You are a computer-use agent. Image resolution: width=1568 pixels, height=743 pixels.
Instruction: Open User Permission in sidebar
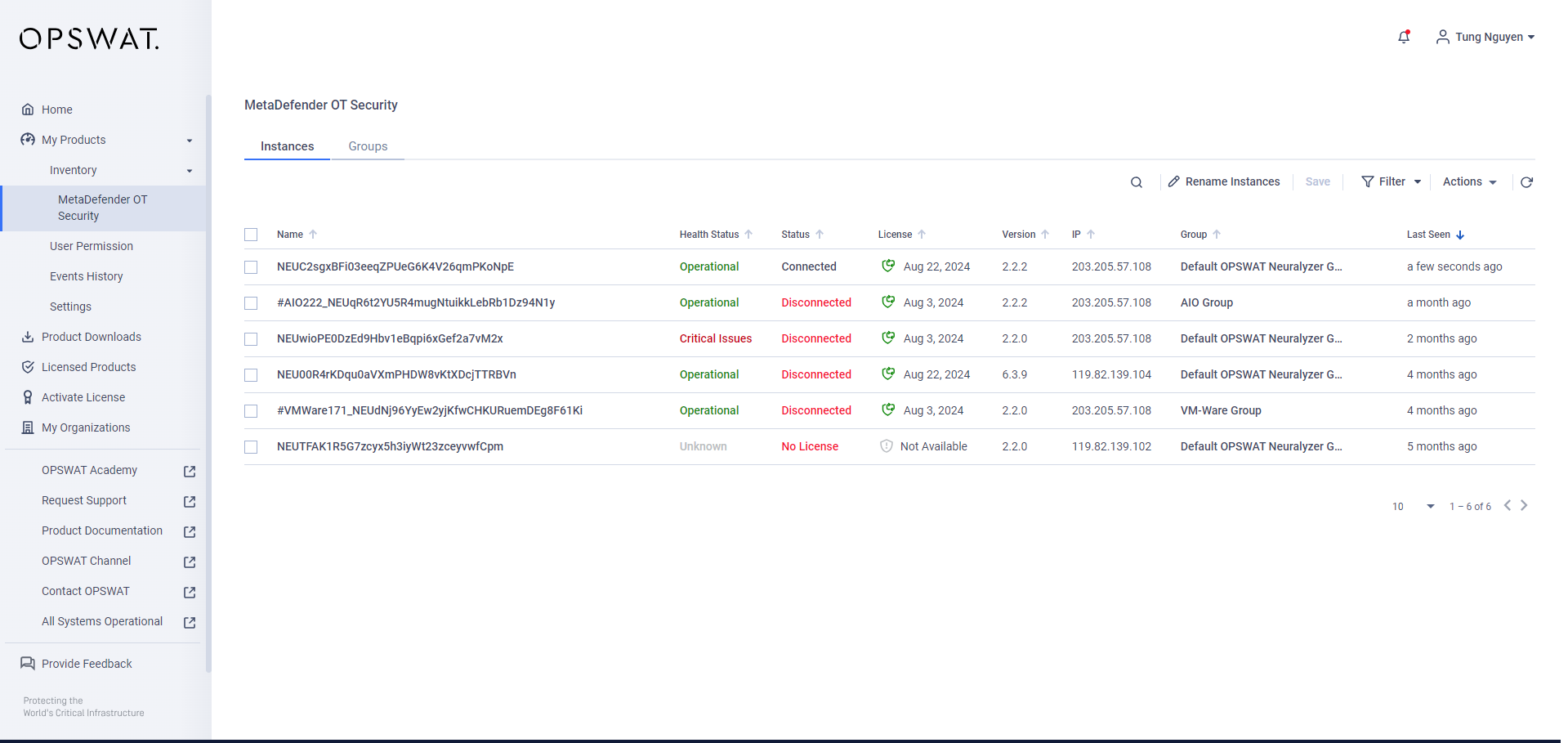pyautogui.click(x=92, y=246)
